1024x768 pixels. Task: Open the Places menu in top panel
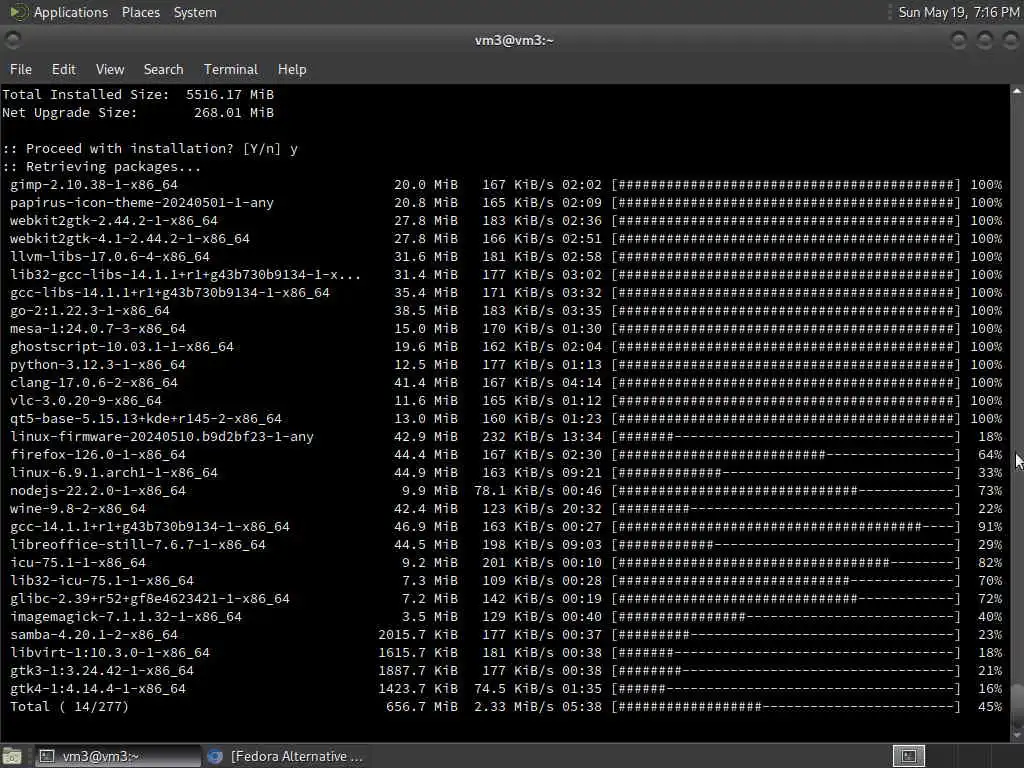(x=140, y=12)
